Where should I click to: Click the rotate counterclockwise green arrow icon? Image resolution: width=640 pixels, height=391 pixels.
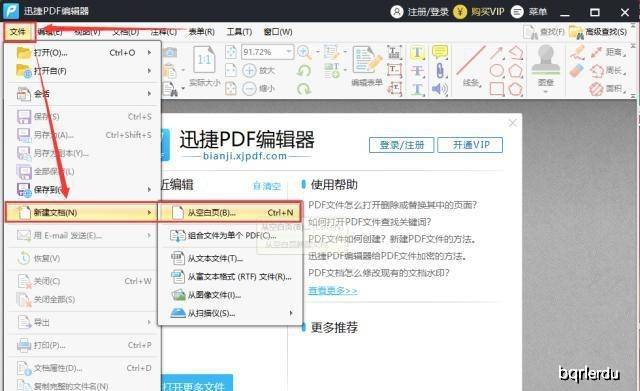click(x=304, y=71)
